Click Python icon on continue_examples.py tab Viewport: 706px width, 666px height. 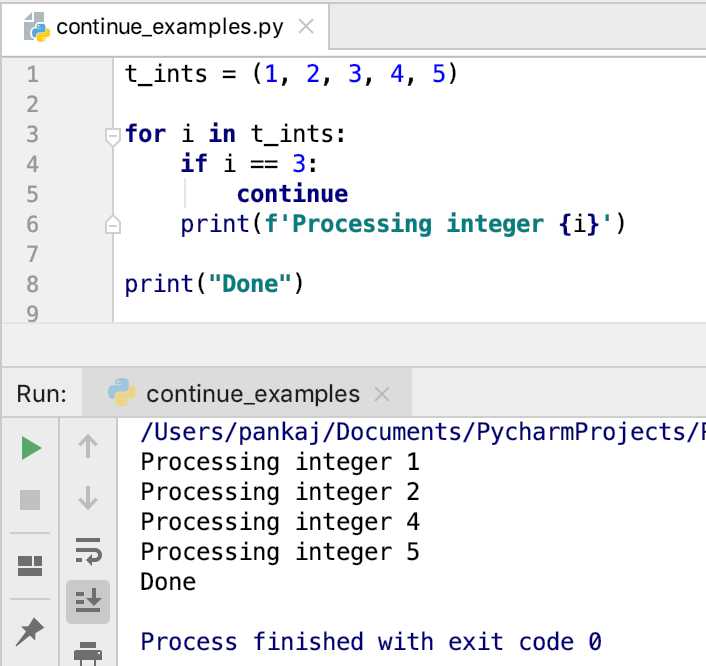(37, 27)
